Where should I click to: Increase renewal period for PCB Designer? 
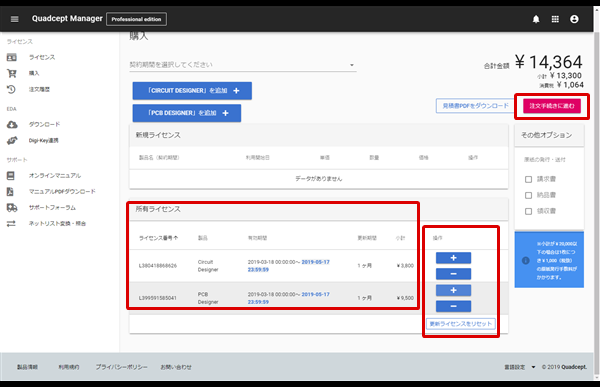(453, 290)
